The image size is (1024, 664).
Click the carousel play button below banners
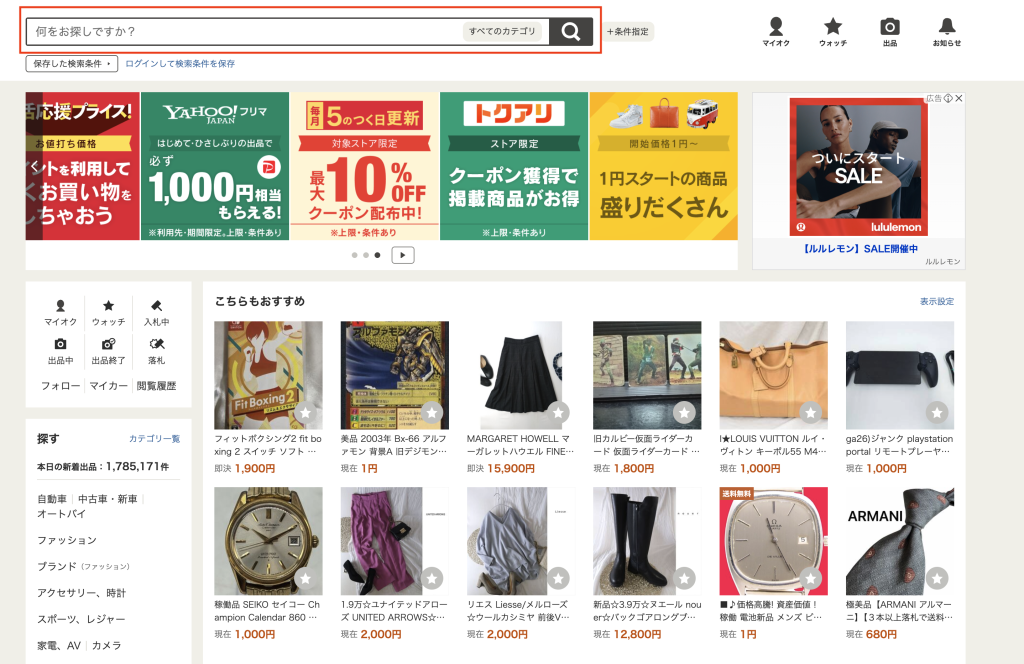(403, 255)
